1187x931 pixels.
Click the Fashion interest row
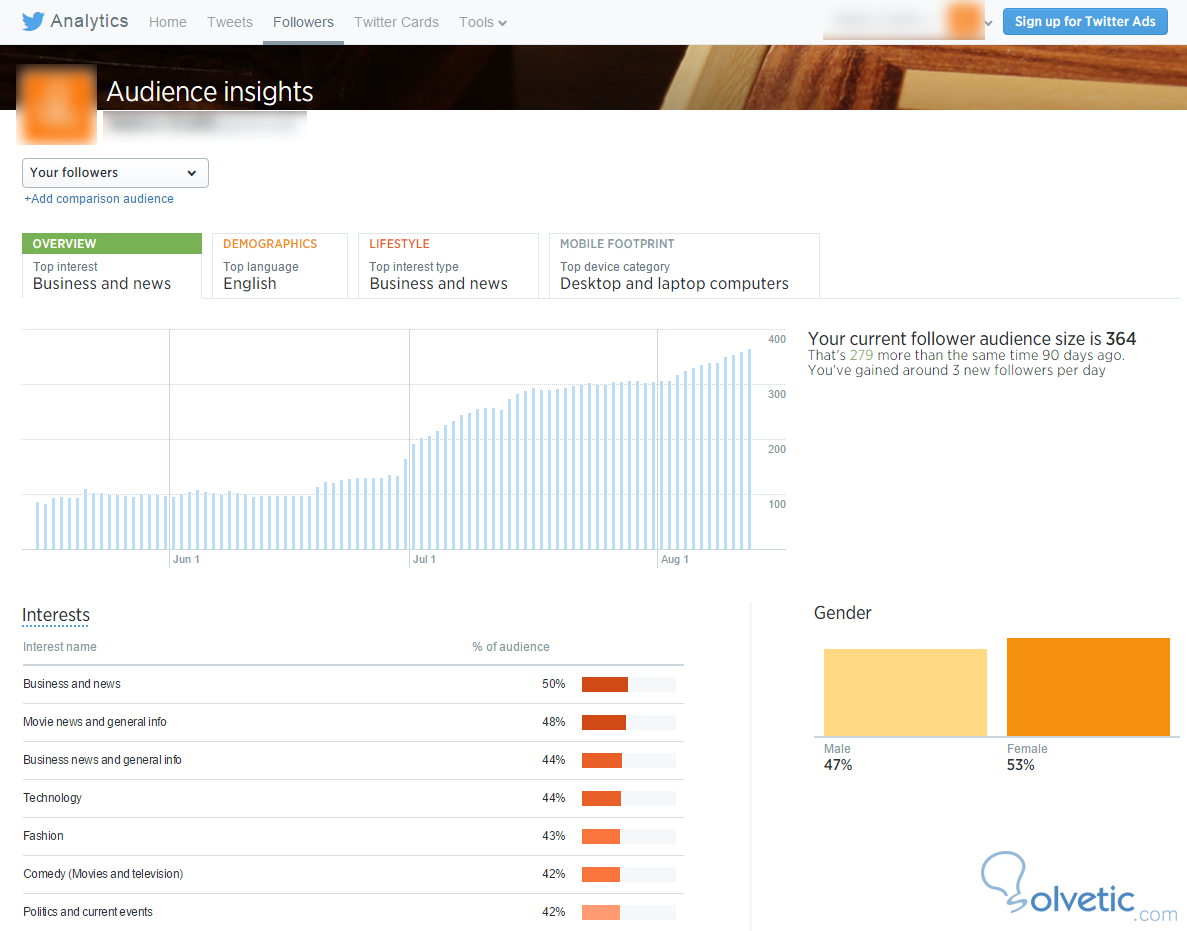tap(353, 836)
